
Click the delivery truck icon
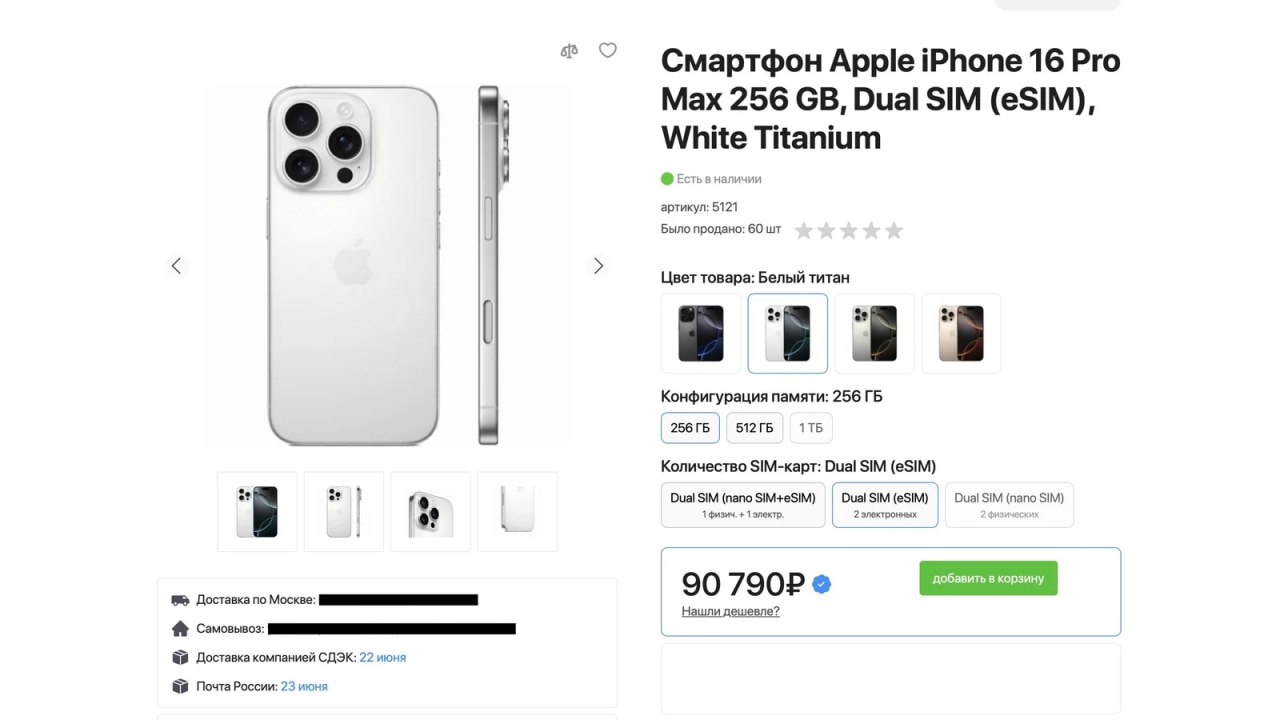pyautogui.click(x=180, y=600)
